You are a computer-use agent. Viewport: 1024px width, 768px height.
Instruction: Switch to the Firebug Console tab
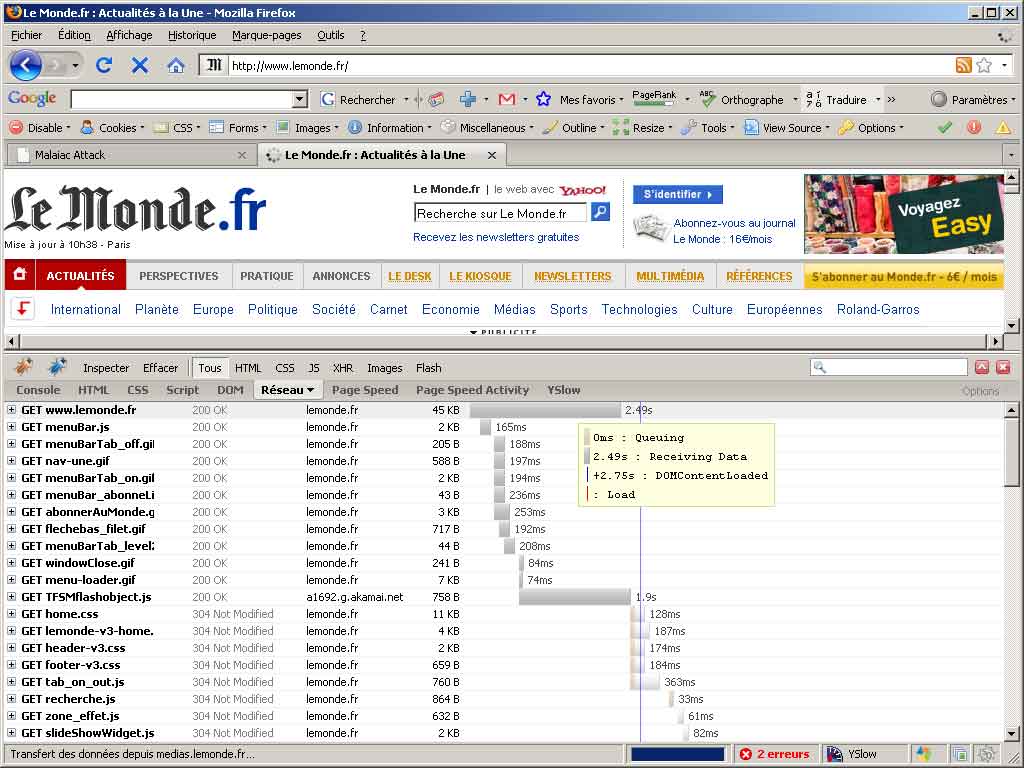click(38, 390)
